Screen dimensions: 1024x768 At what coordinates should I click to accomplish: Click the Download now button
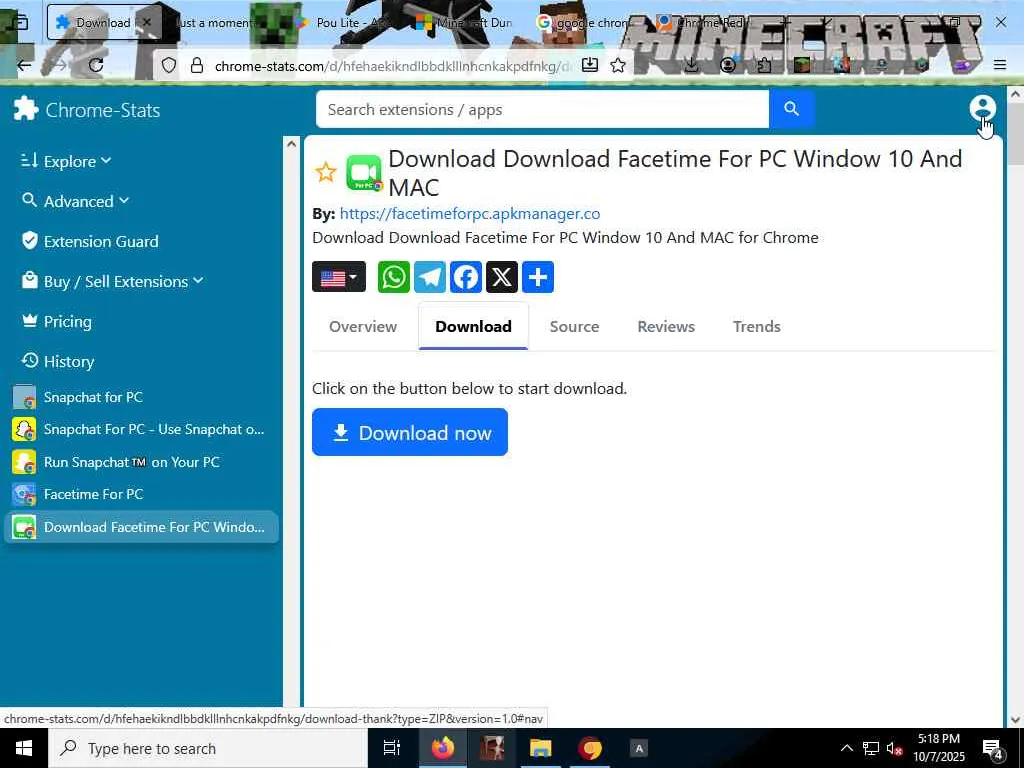(x=409, y=432)
